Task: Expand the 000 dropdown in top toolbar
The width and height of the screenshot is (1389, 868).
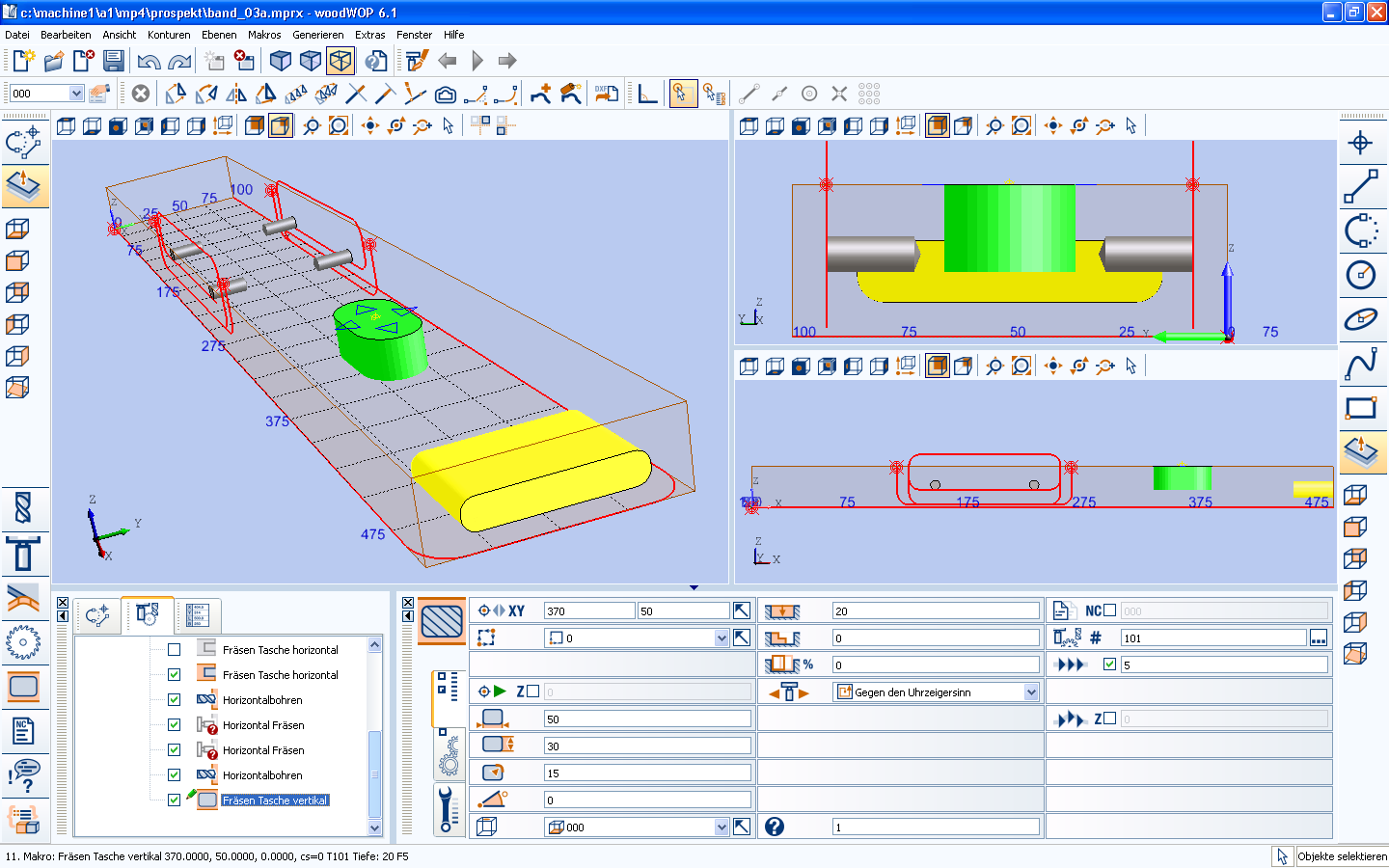Action: point(76,94)
